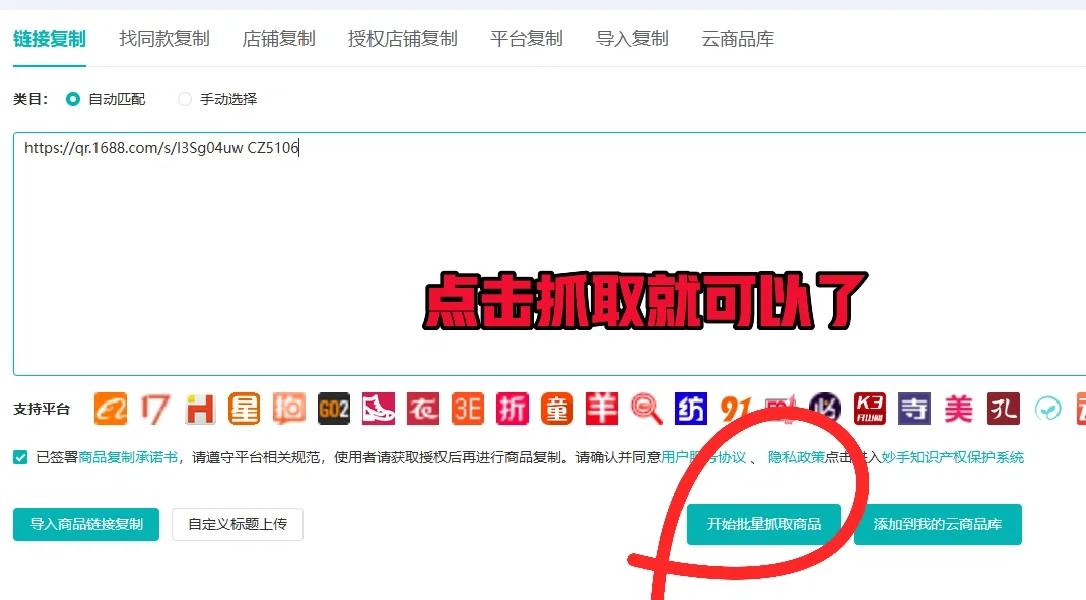Select the 1688 platform icon
The image size is (1086, 600).
(x=110, y=408)
